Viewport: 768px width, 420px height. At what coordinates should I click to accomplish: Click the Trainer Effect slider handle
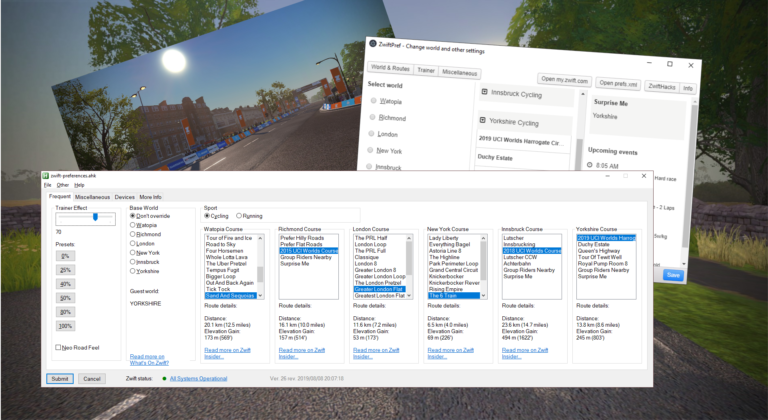click(x=96, y=217)
